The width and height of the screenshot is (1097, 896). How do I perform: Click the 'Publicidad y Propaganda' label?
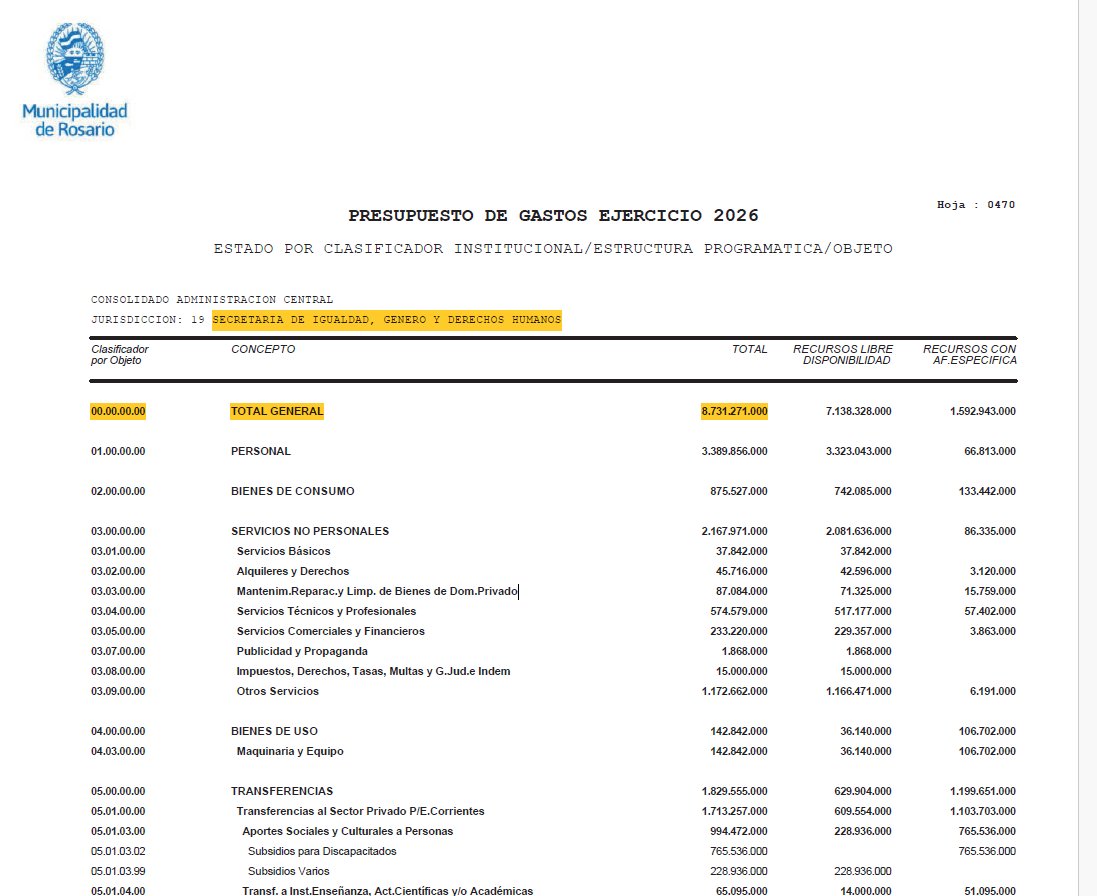point(302,651)
